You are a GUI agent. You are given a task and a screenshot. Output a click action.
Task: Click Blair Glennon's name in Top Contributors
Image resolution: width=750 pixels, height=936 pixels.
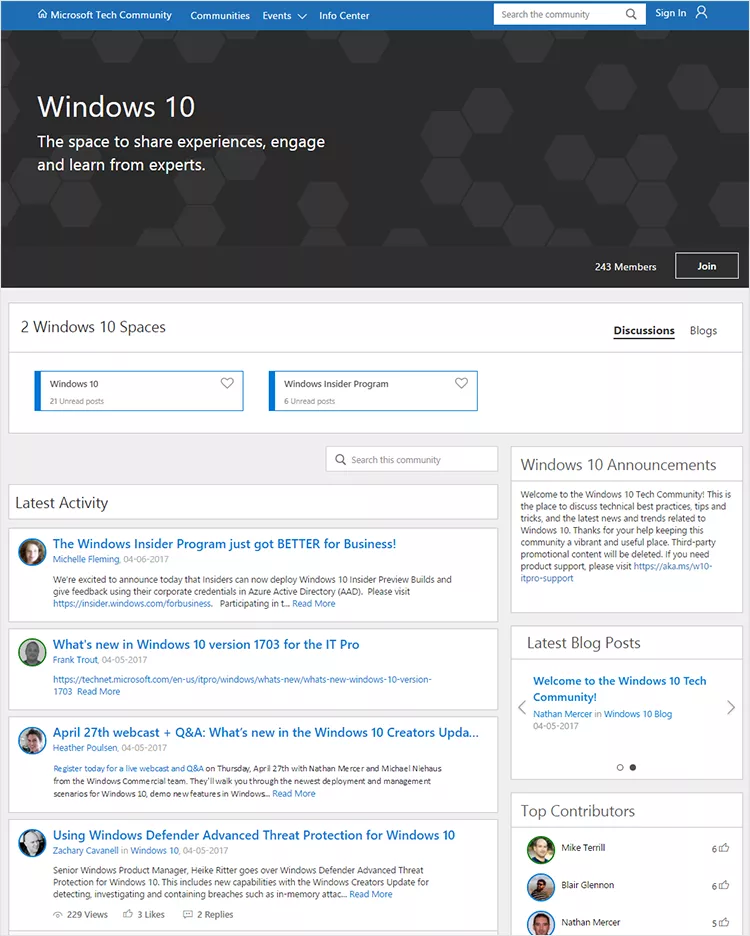588,885
